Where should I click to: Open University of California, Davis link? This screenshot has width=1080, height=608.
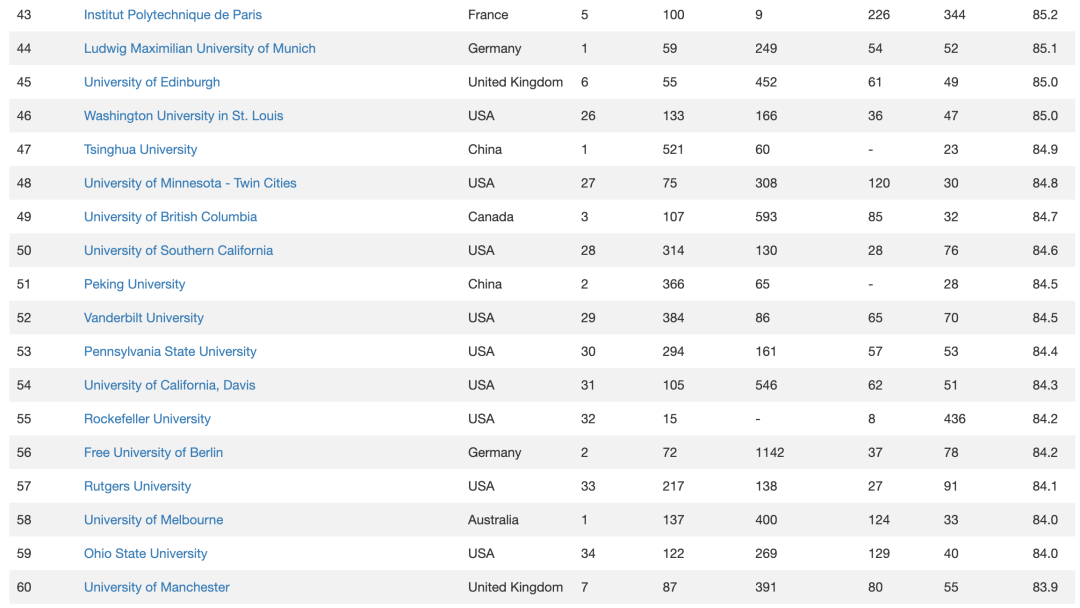click(x=169, y=386)
